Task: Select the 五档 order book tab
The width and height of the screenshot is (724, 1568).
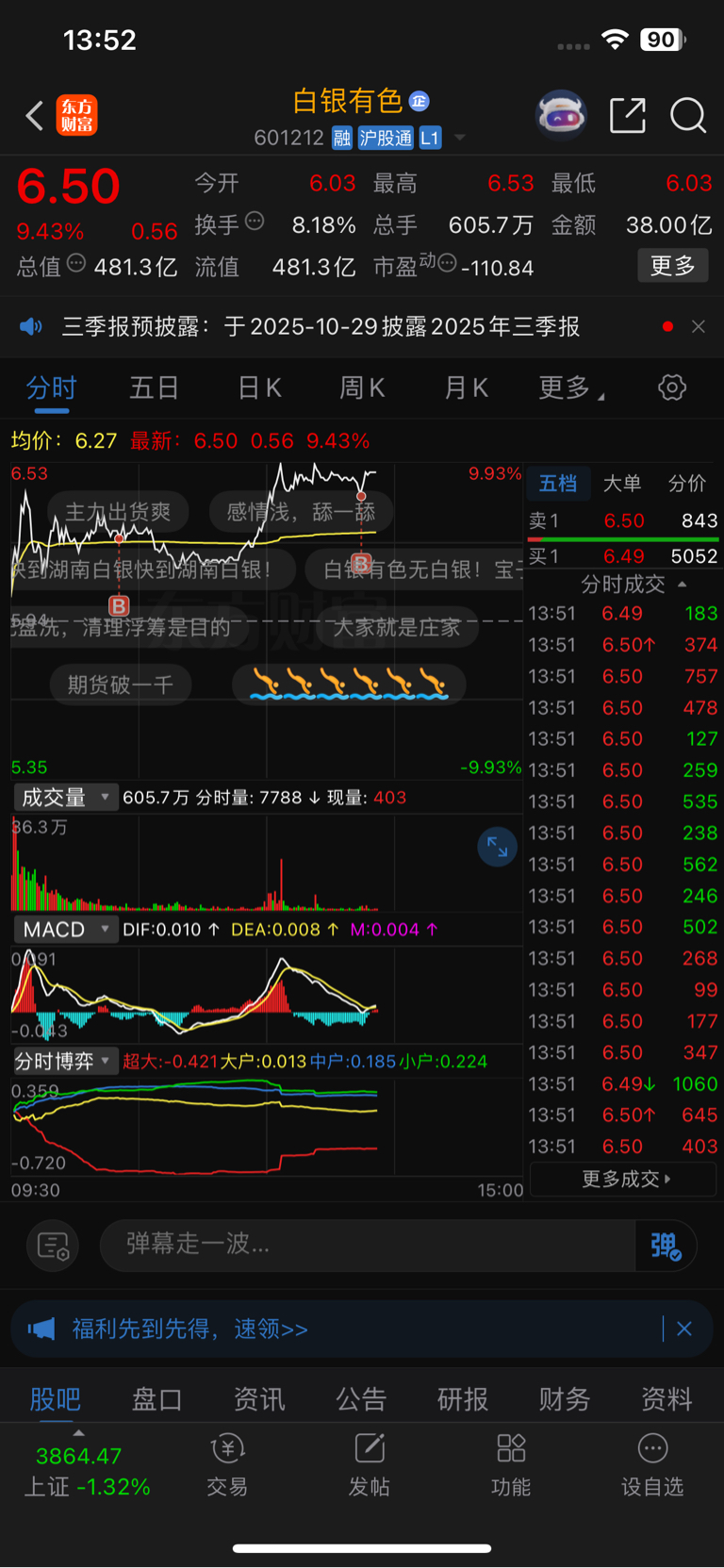Action: [558, 484]
